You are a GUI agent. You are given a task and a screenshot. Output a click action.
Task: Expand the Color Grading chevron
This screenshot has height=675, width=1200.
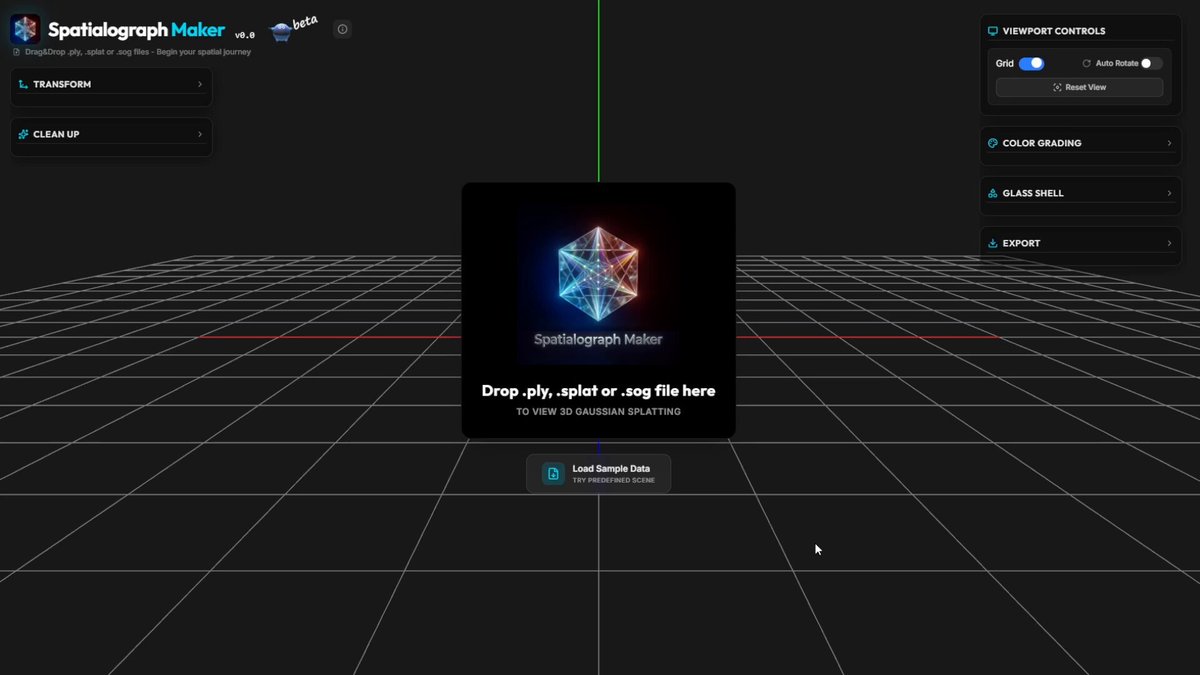1169,143
